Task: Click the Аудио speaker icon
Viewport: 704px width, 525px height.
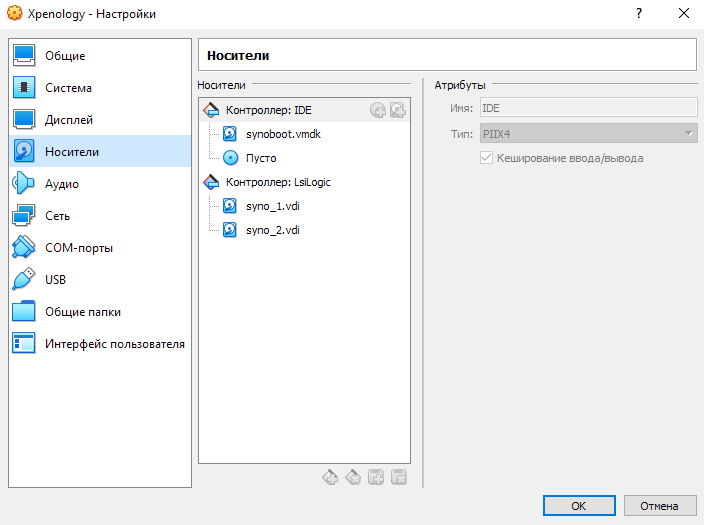Action: click(24, 183)
